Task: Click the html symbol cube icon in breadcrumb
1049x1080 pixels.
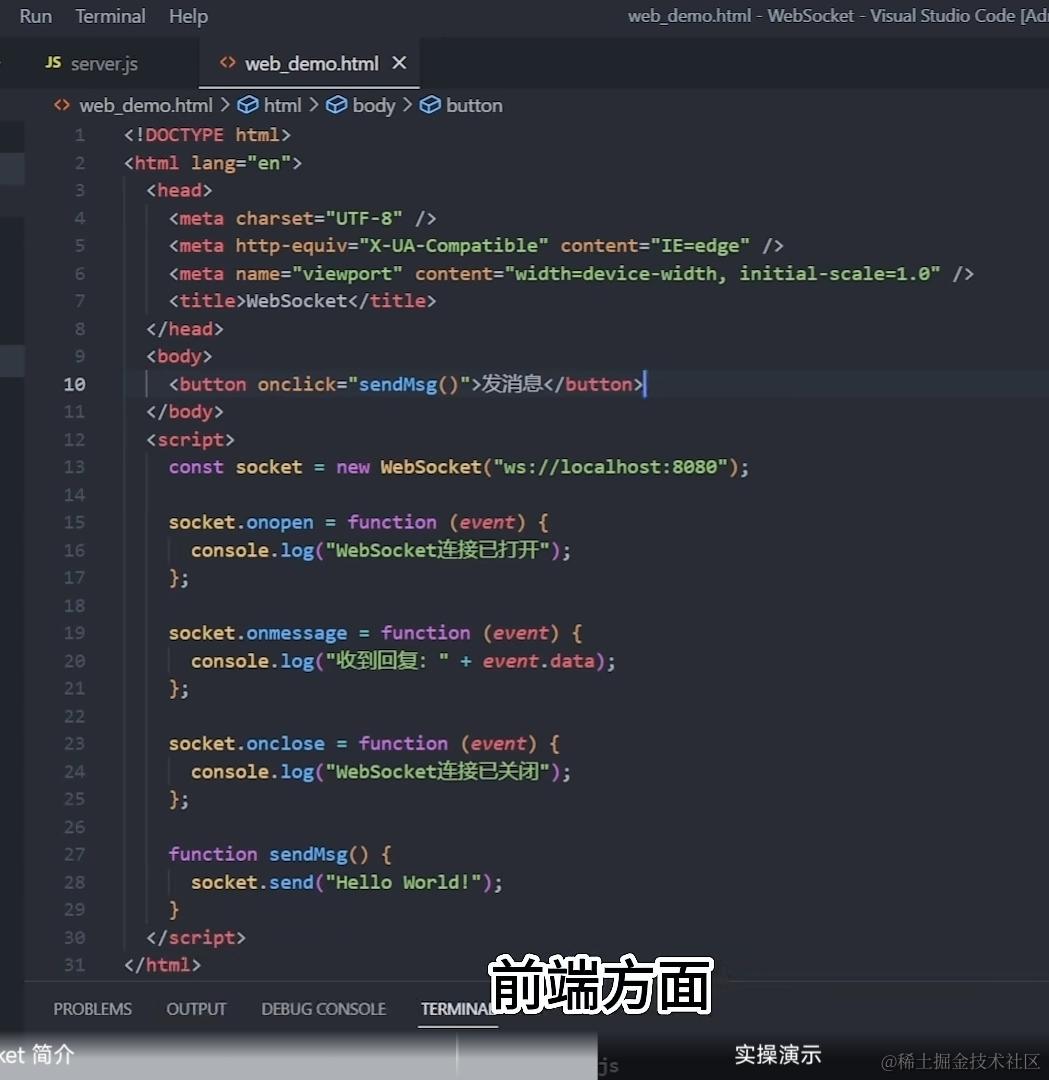Action: pyautogui.click(x=248, y=105)
